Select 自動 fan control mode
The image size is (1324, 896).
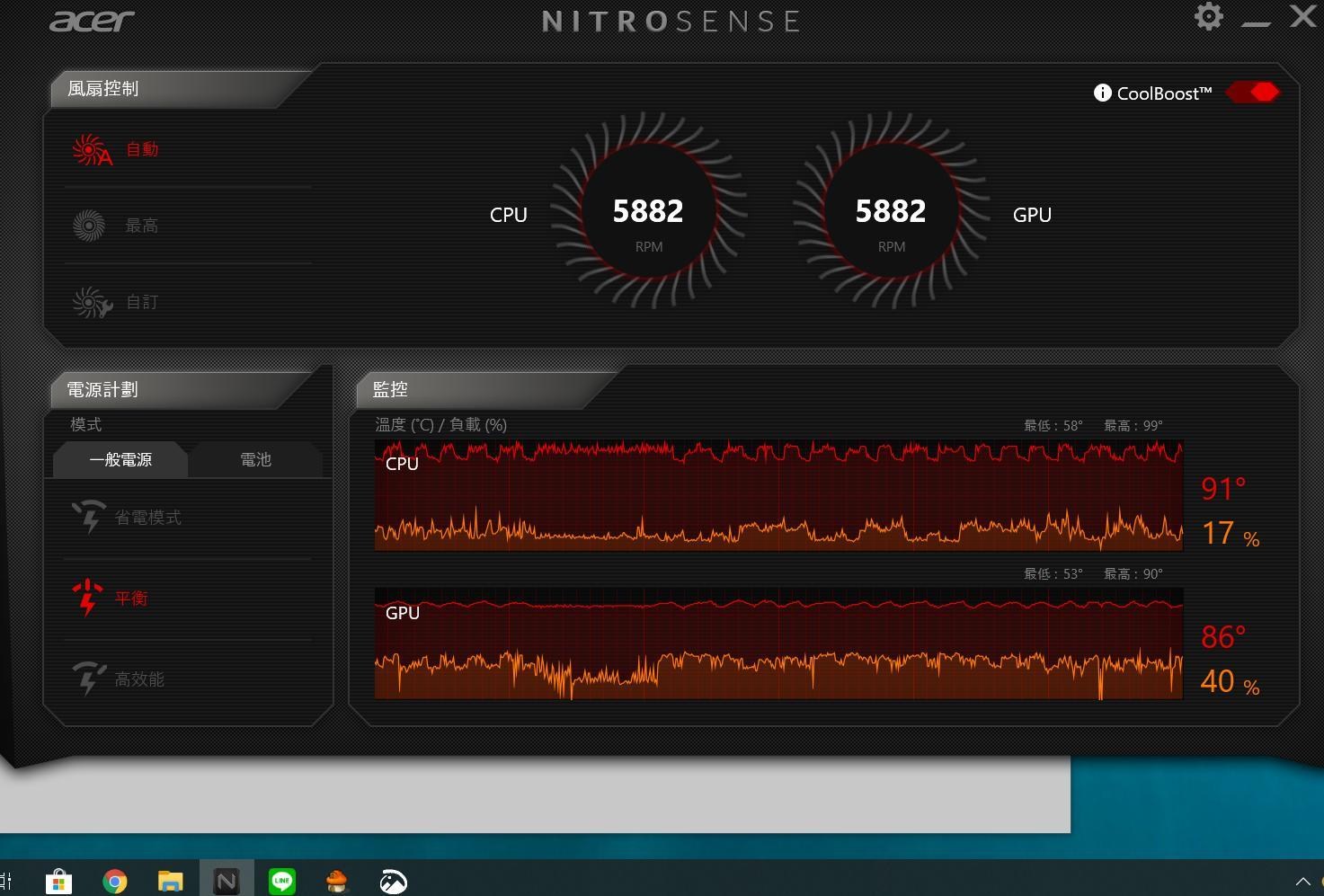[142, 149]
